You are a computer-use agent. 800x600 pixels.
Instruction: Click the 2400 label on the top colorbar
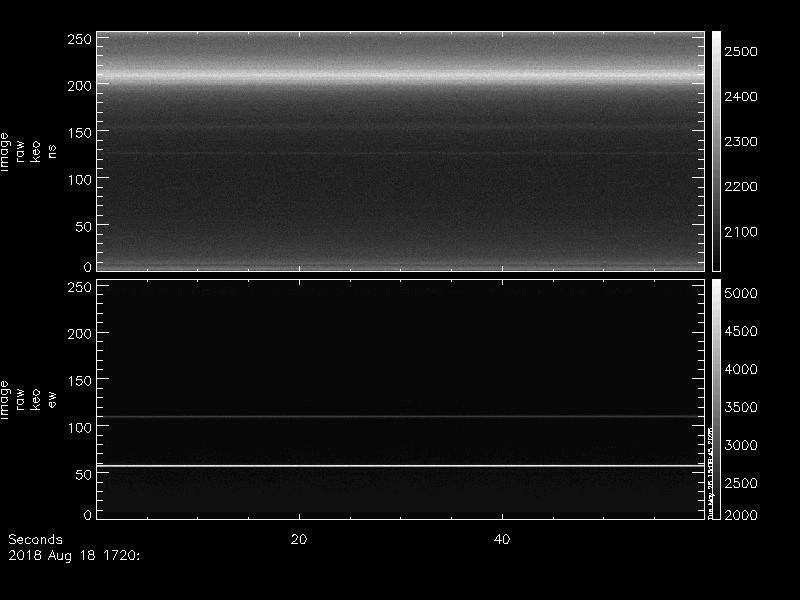(741, 96)
